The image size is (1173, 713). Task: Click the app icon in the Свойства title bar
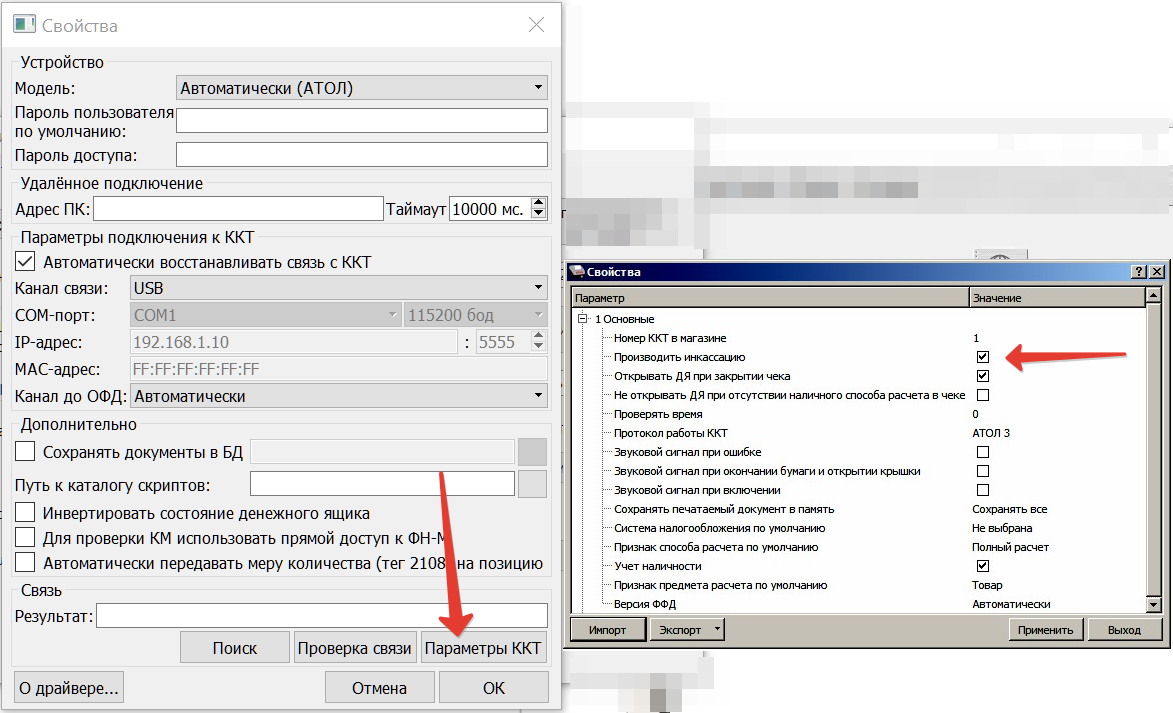click(24, 25)
